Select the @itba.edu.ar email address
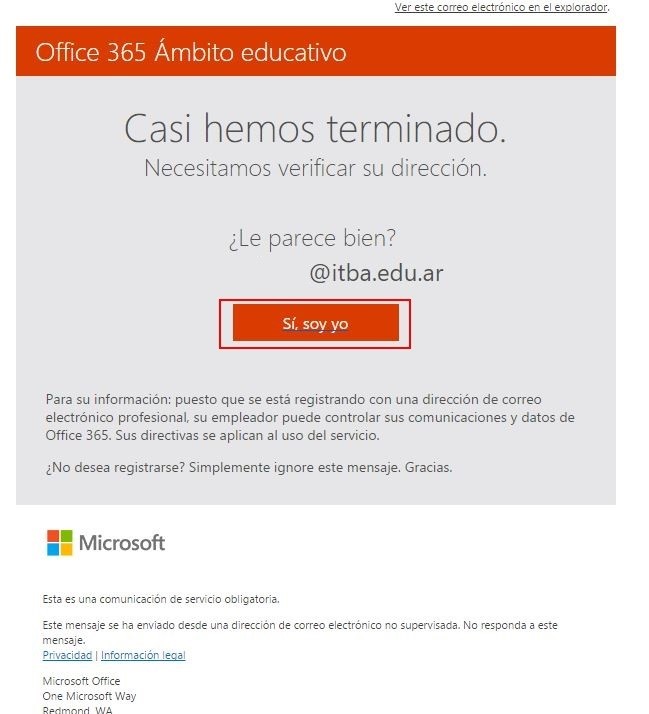Screen dimensions: 649x714 pos(376,273)
